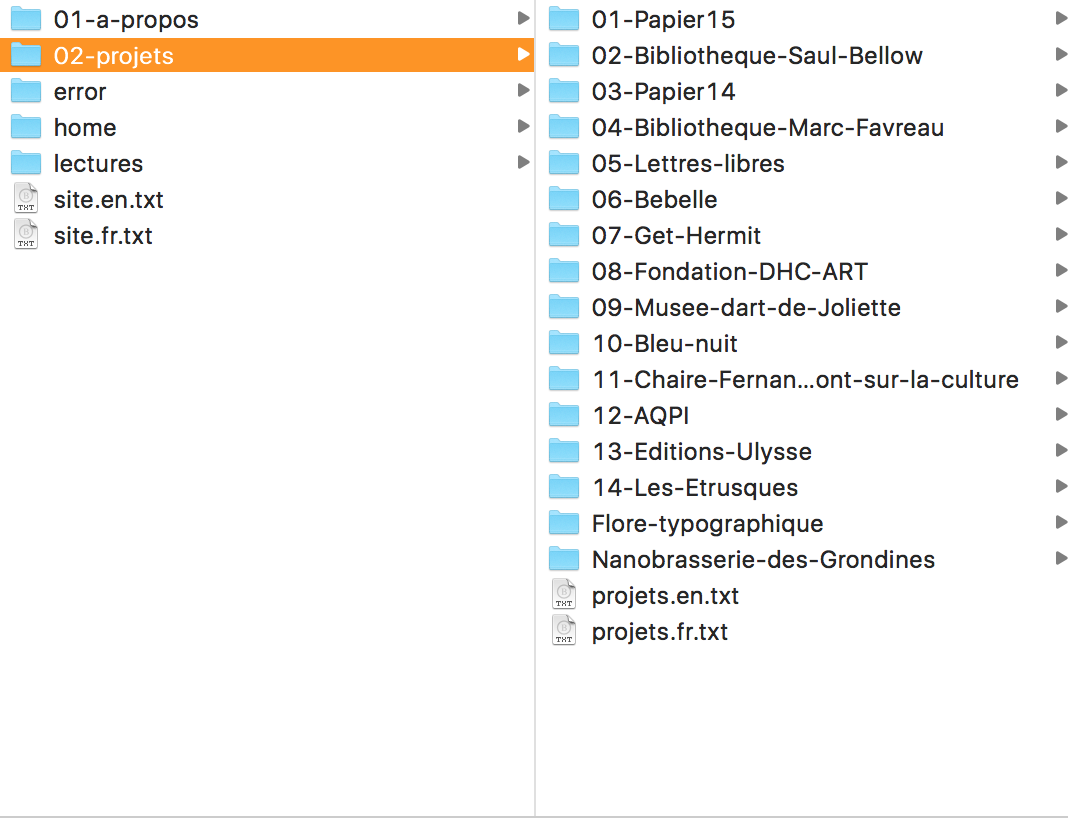Click the arrow beside 02-projets

523,54
